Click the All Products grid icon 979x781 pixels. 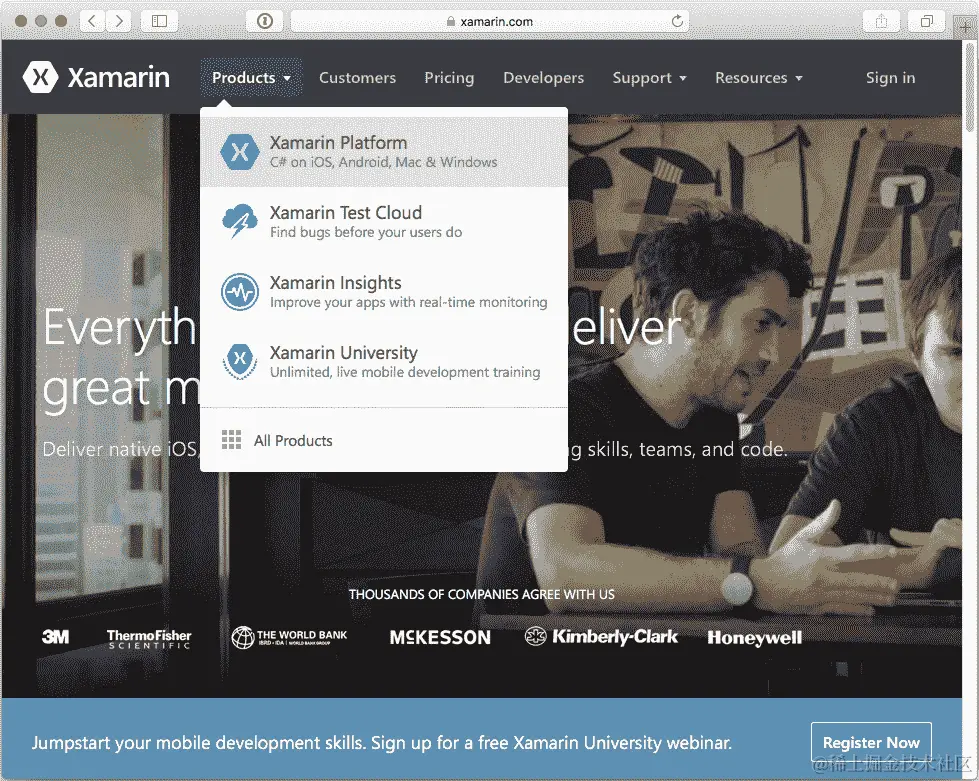pyautogui.click(x=232, y=440)
